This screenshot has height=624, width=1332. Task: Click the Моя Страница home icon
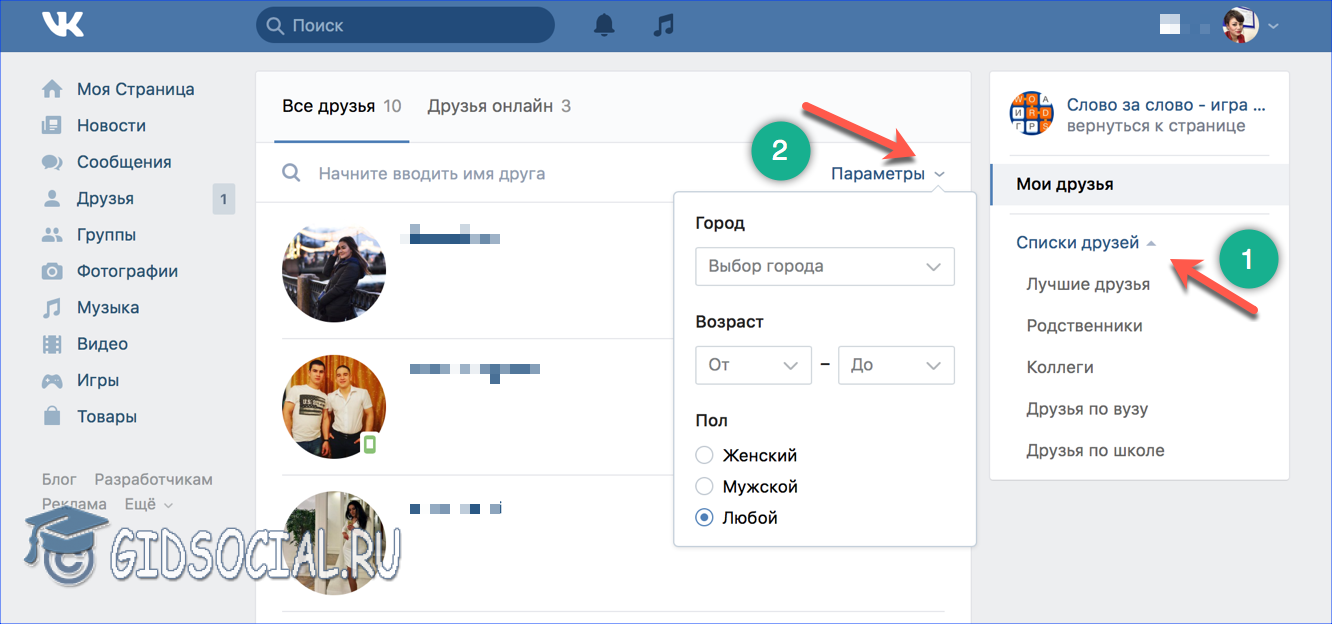[x=52, y=89]
